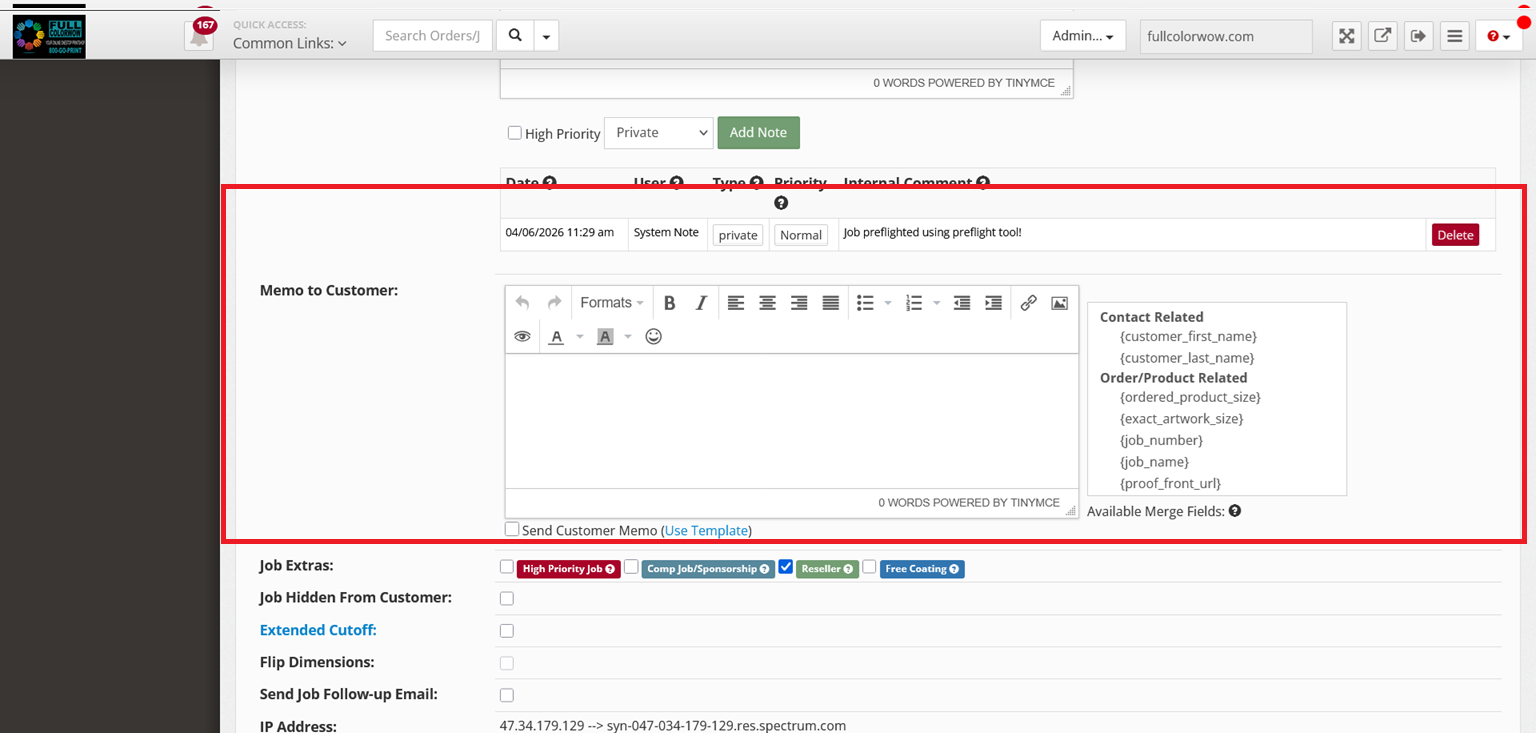The image size is (1536, 733).
Task: Click the green Add Note button
Action: [758, 133]
